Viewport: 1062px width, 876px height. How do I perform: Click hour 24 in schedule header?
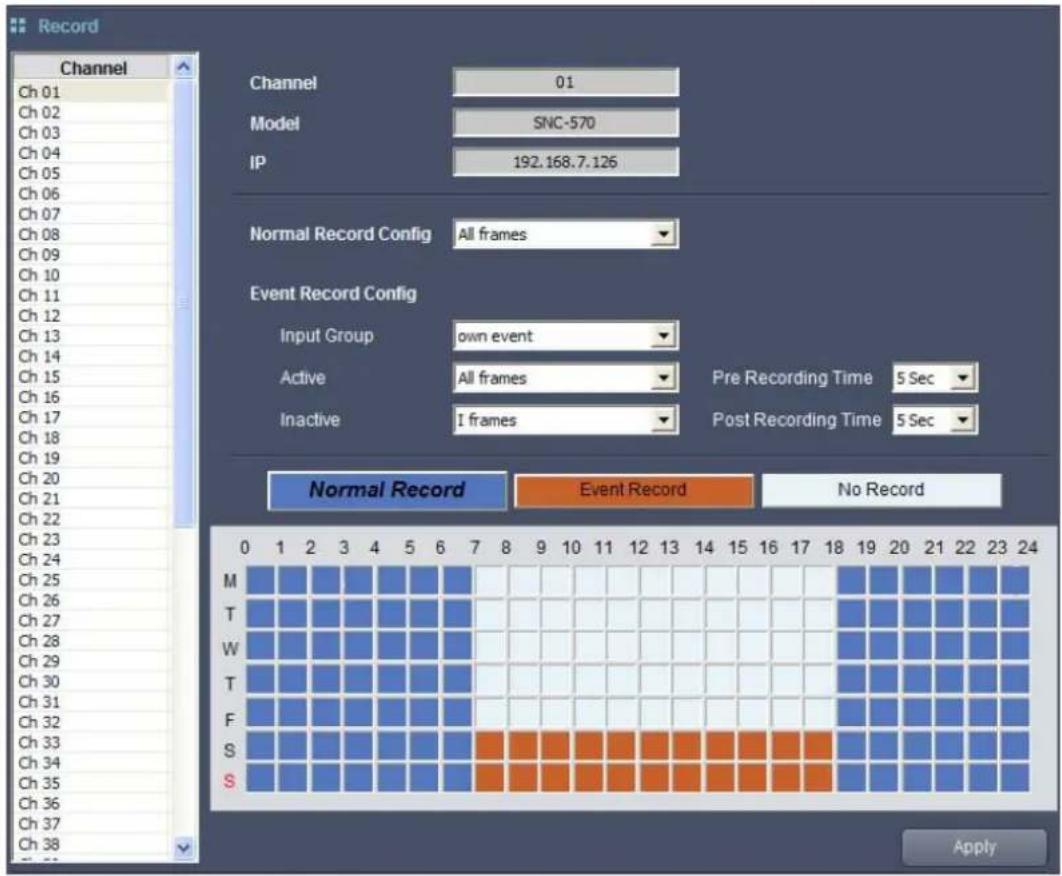tap(1027, 547)
